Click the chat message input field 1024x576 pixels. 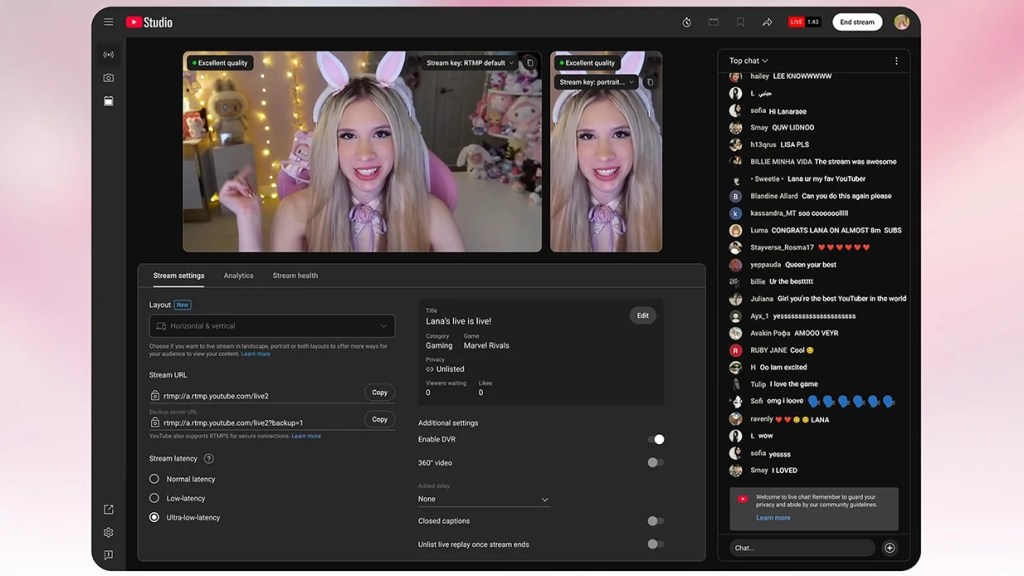tap(800, 547)
